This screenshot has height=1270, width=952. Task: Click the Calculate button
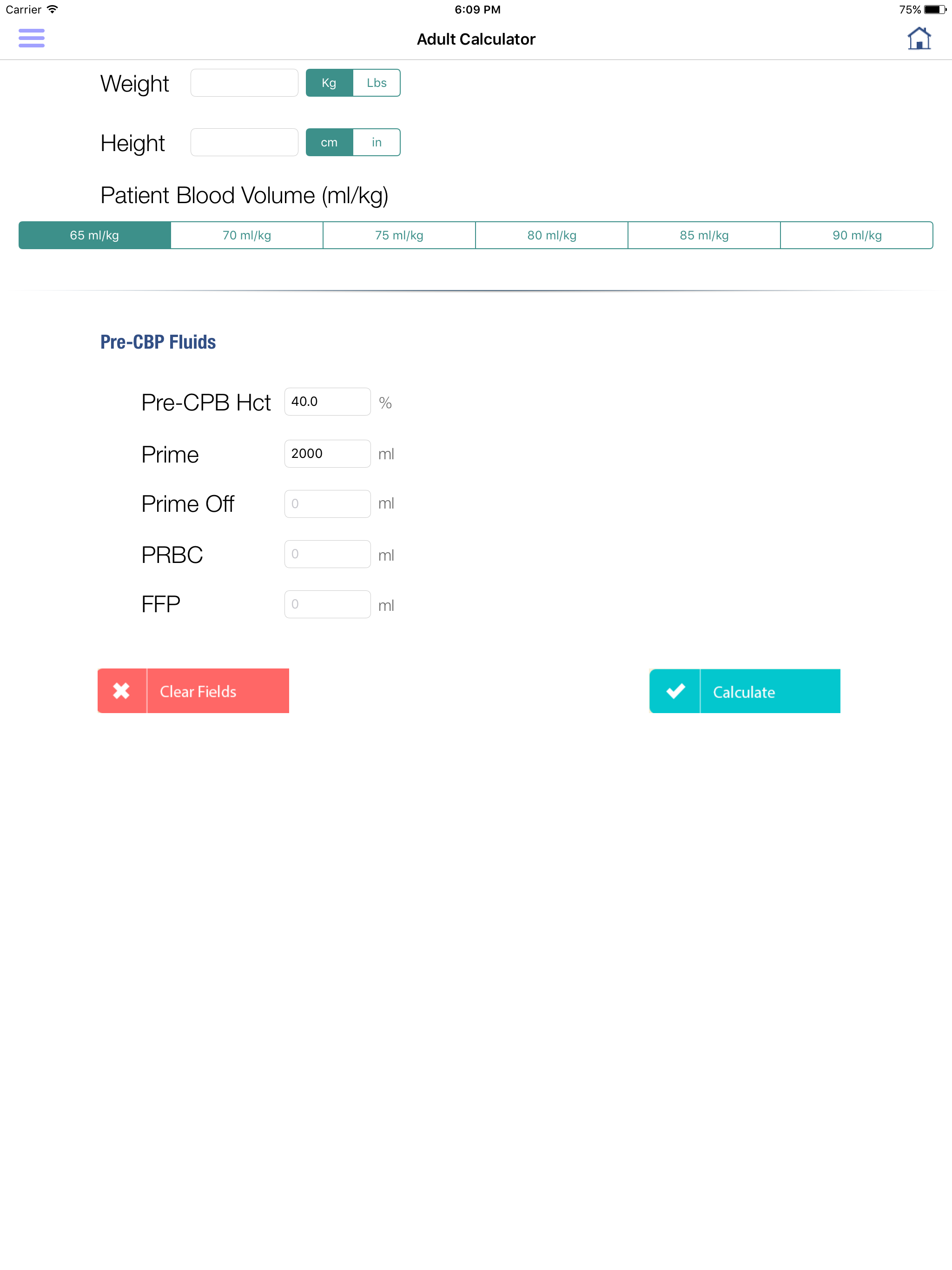745,691
